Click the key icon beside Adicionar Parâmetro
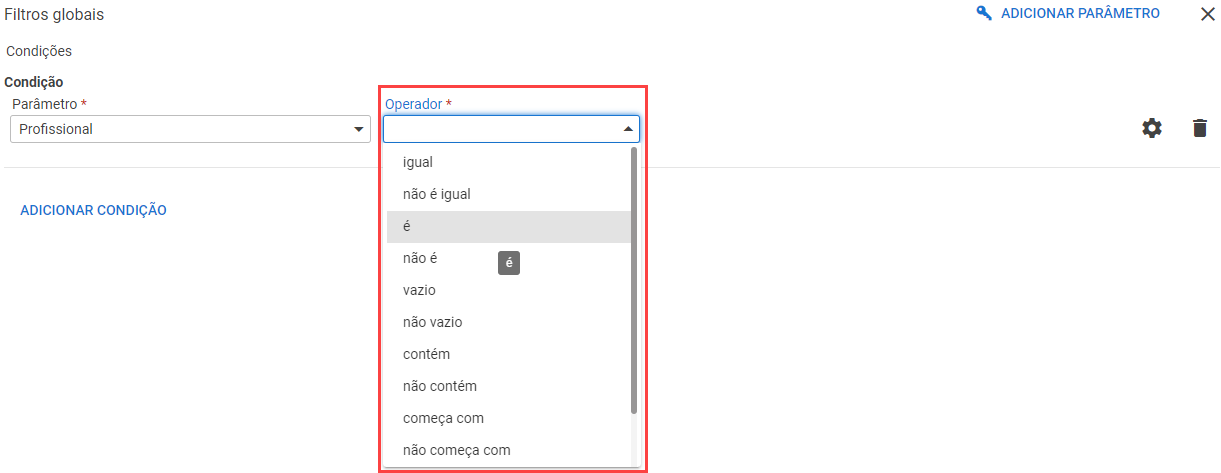This screenshot has width=1221, height=473. pos(984,13)
